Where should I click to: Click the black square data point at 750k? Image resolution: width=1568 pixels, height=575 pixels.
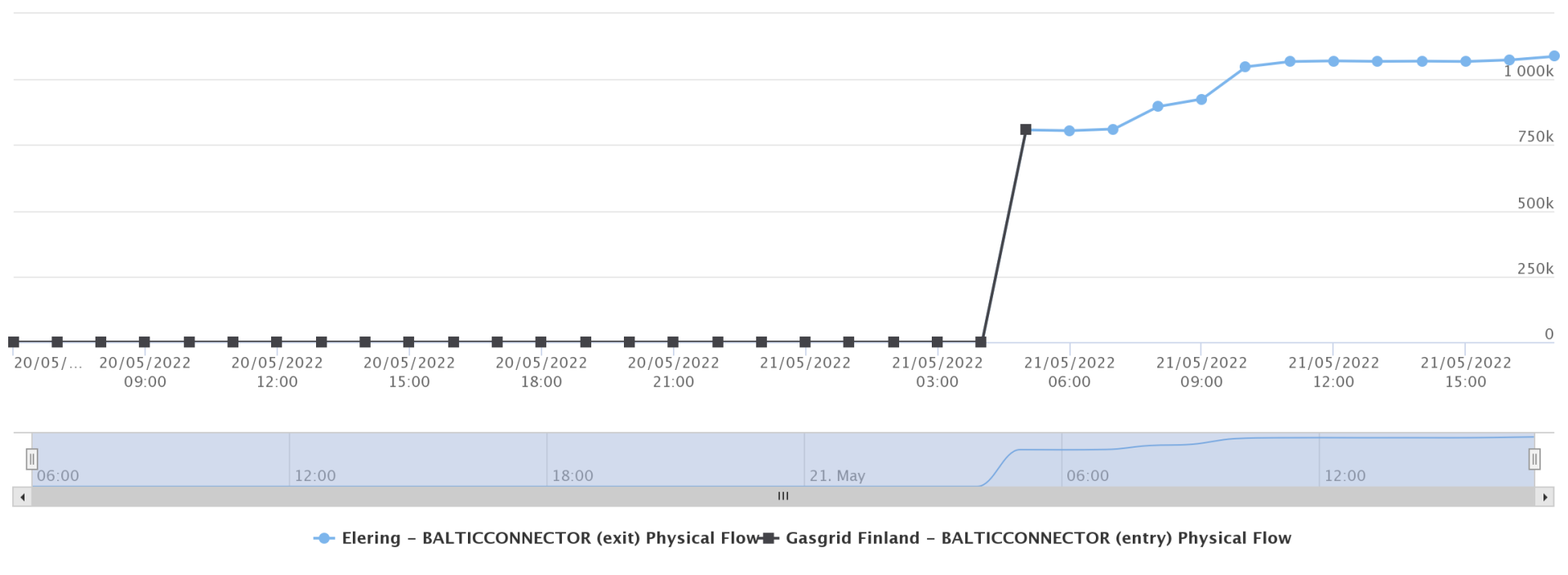click(1027, 129)
